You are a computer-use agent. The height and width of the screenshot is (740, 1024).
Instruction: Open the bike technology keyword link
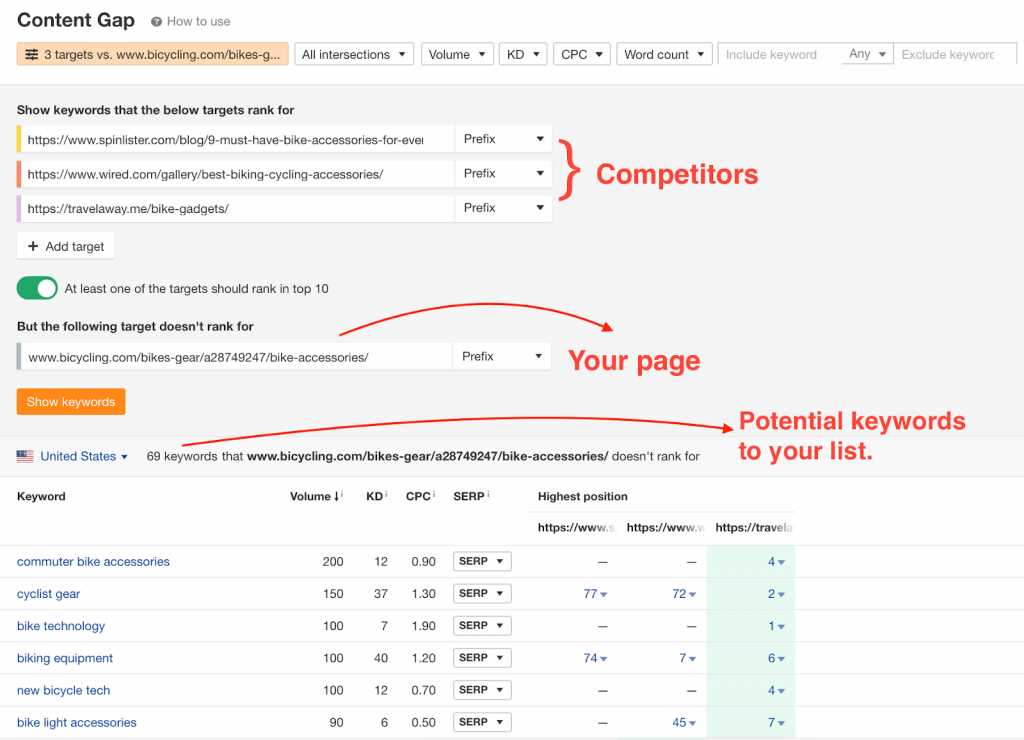[61, 626]
